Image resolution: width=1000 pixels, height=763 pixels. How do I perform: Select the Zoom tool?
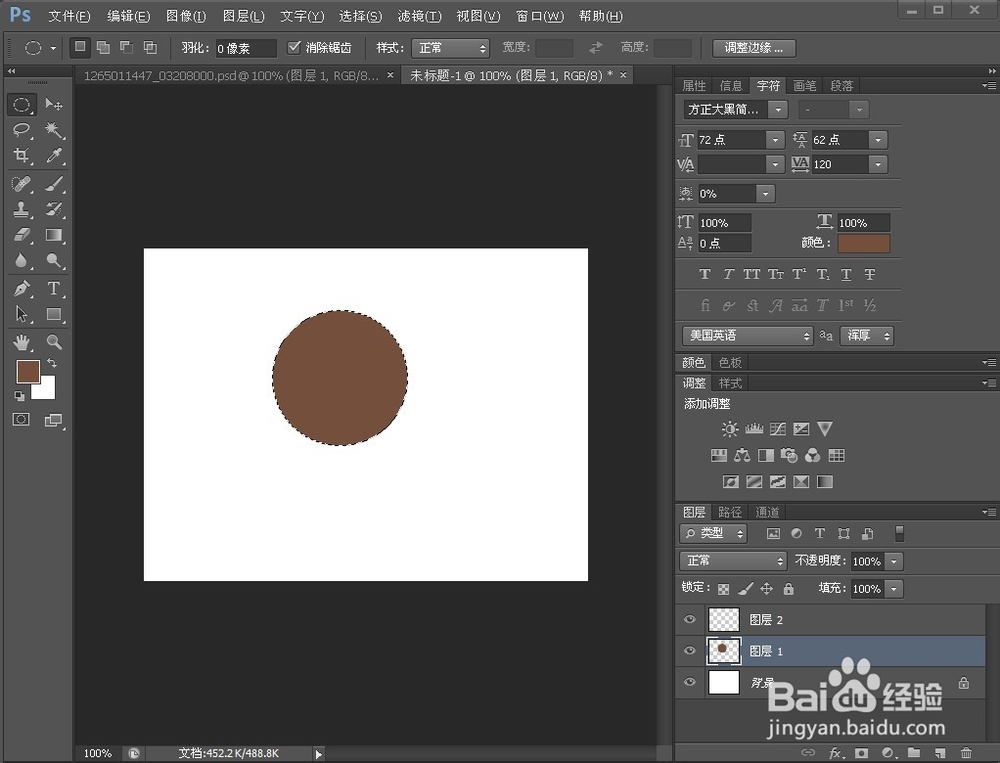(54, 342)
